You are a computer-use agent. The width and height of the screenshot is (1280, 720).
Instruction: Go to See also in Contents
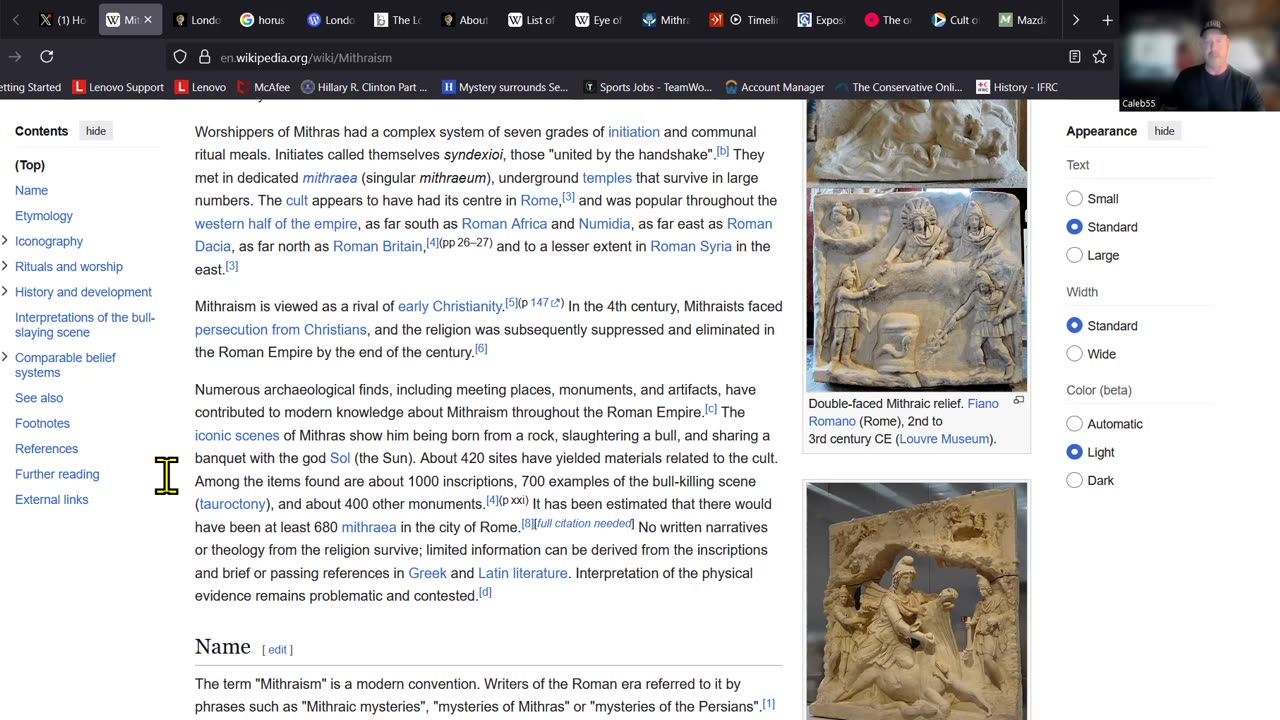tap(39, 398)
